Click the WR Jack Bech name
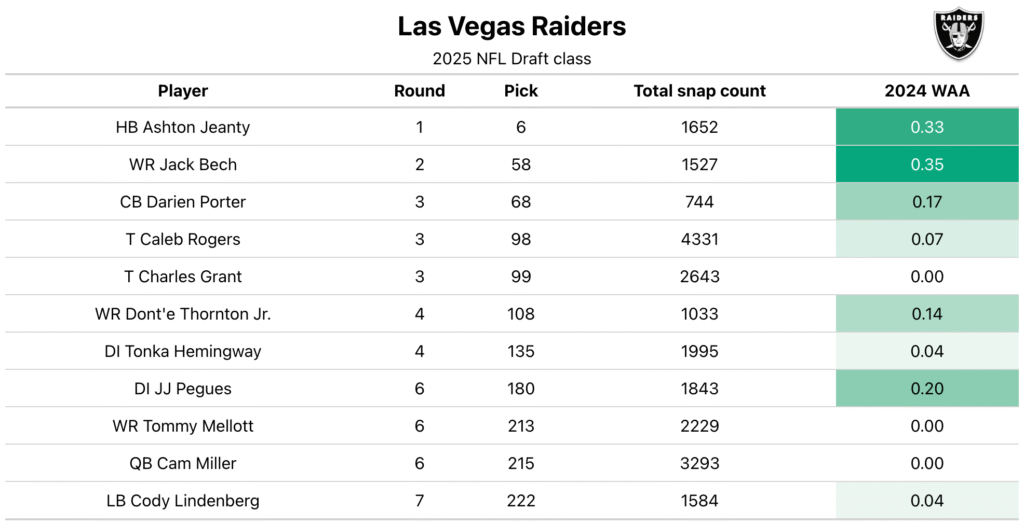Screen dimensions: 1024x524 183,165
